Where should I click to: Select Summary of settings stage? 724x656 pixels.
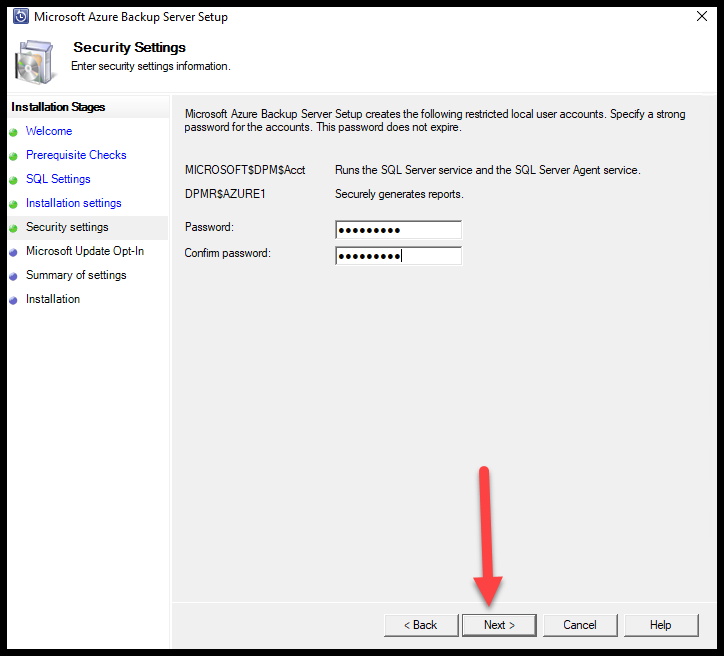point(76,275)
